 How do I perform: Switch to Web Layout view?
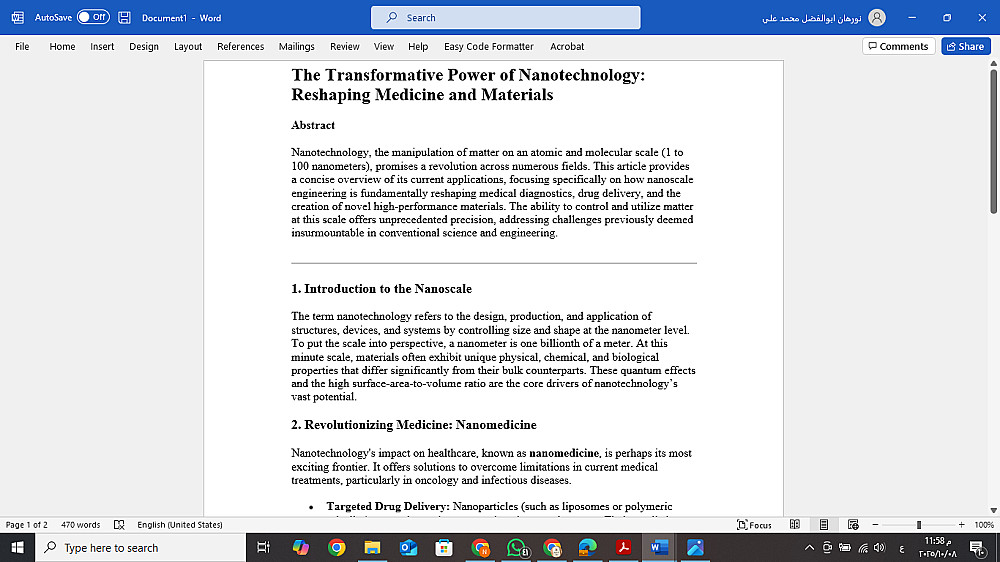click(853, 525)
